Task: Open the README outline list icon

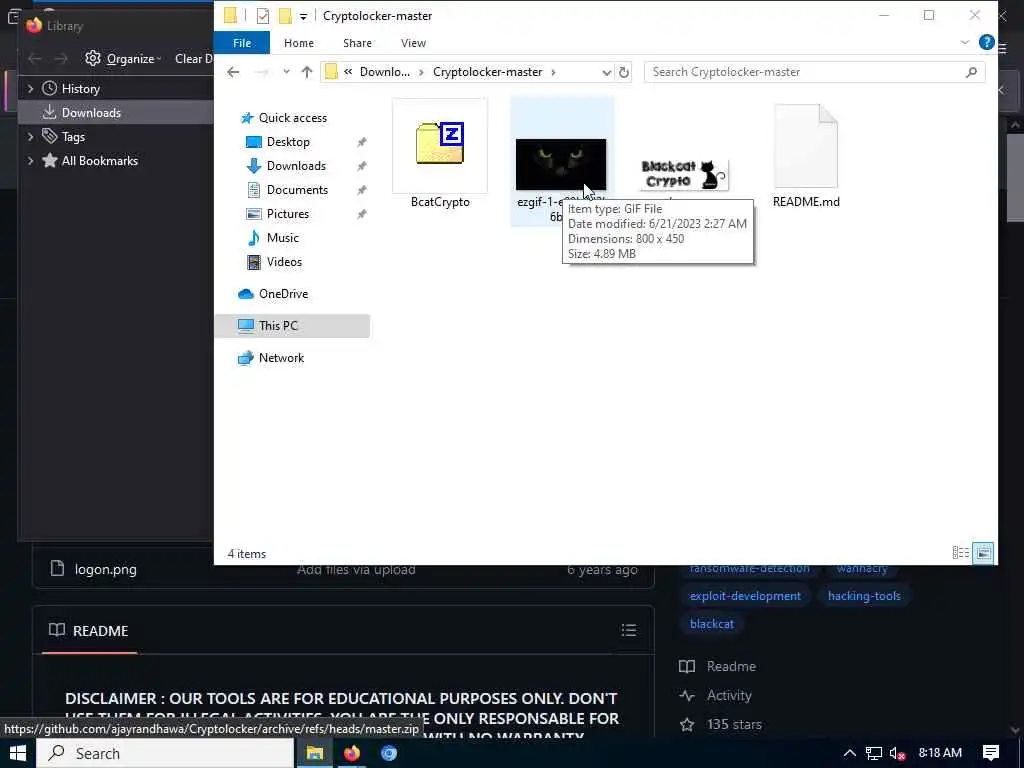Action: [x=628, y=630]
